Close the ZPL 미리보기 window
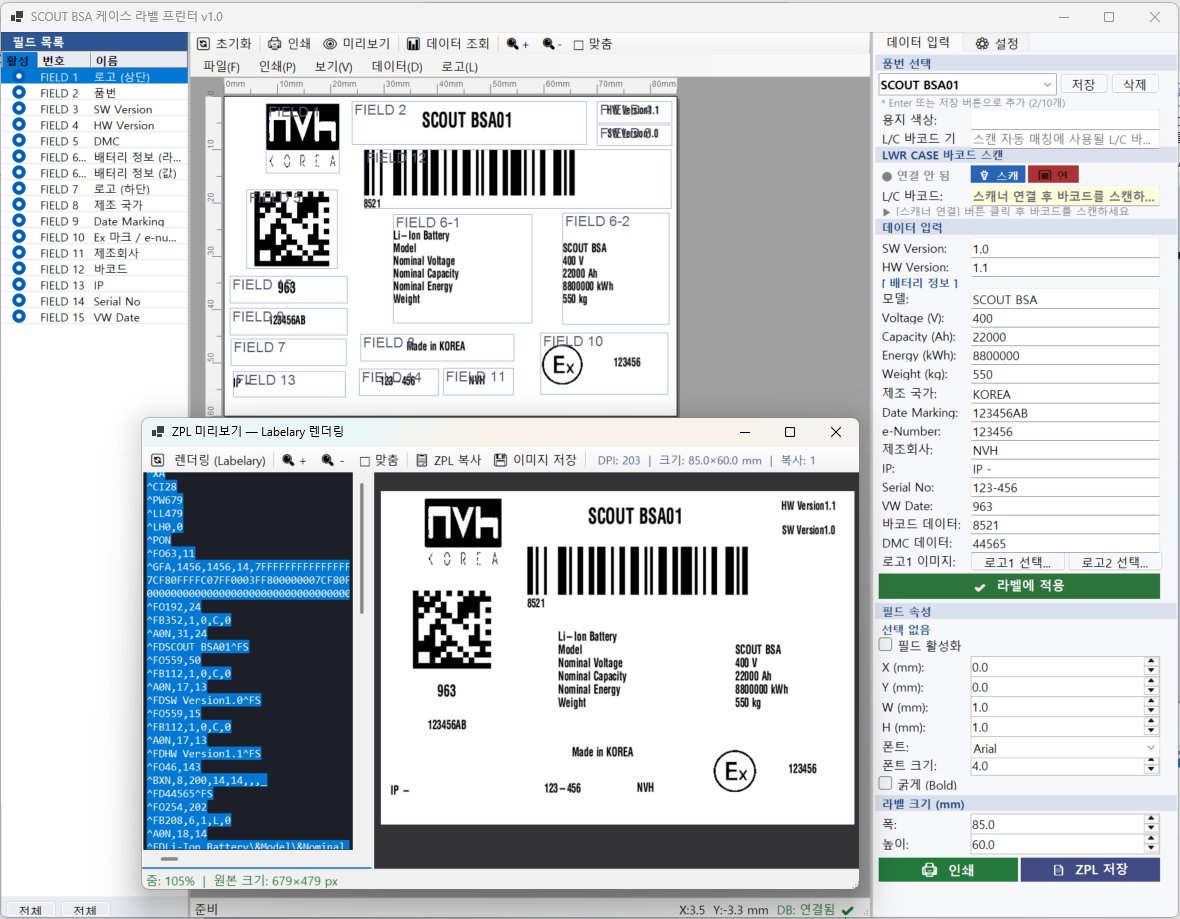 (x=835, y=431)
